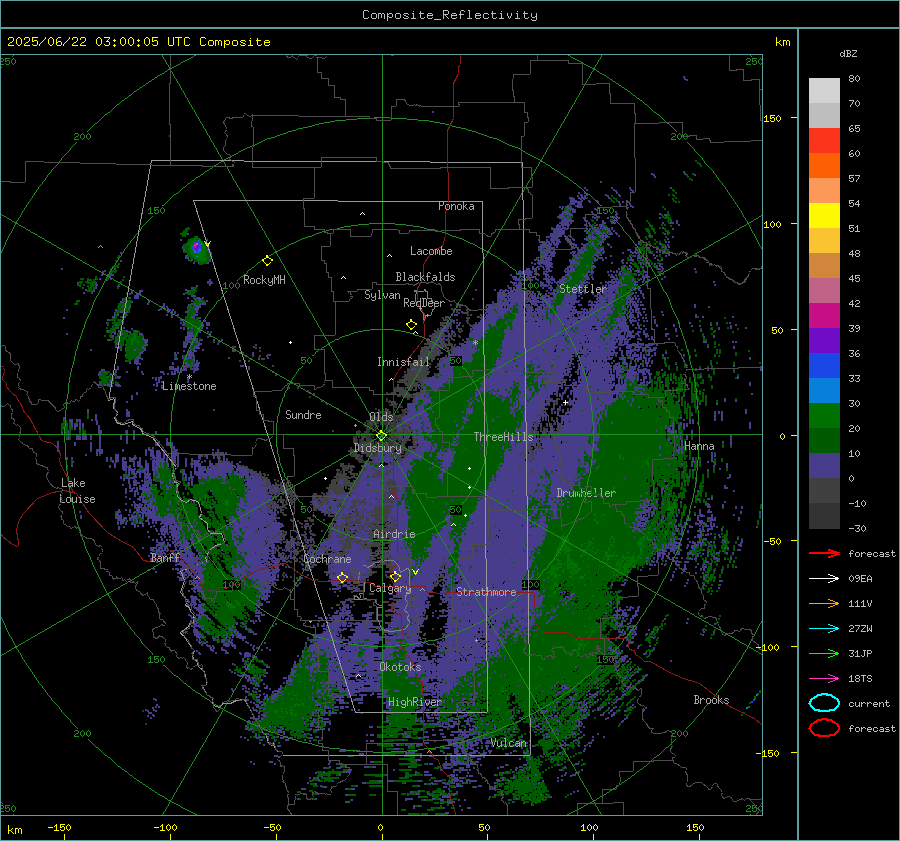This screenshot has height=841, width=900.
Task: Click the dark grey -30 to -10 swatch
Action: click(824, 516)
